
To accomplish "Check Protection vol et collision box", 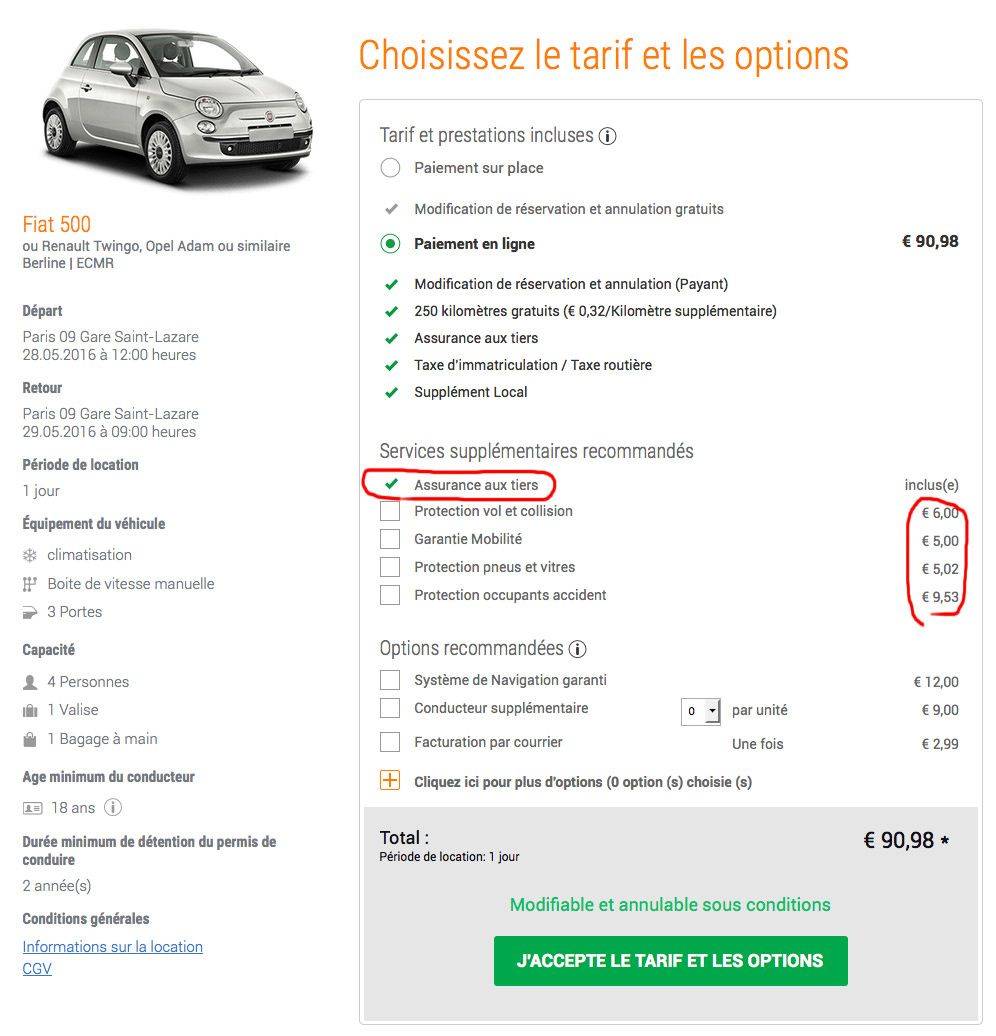I will [x=390, y=511].
